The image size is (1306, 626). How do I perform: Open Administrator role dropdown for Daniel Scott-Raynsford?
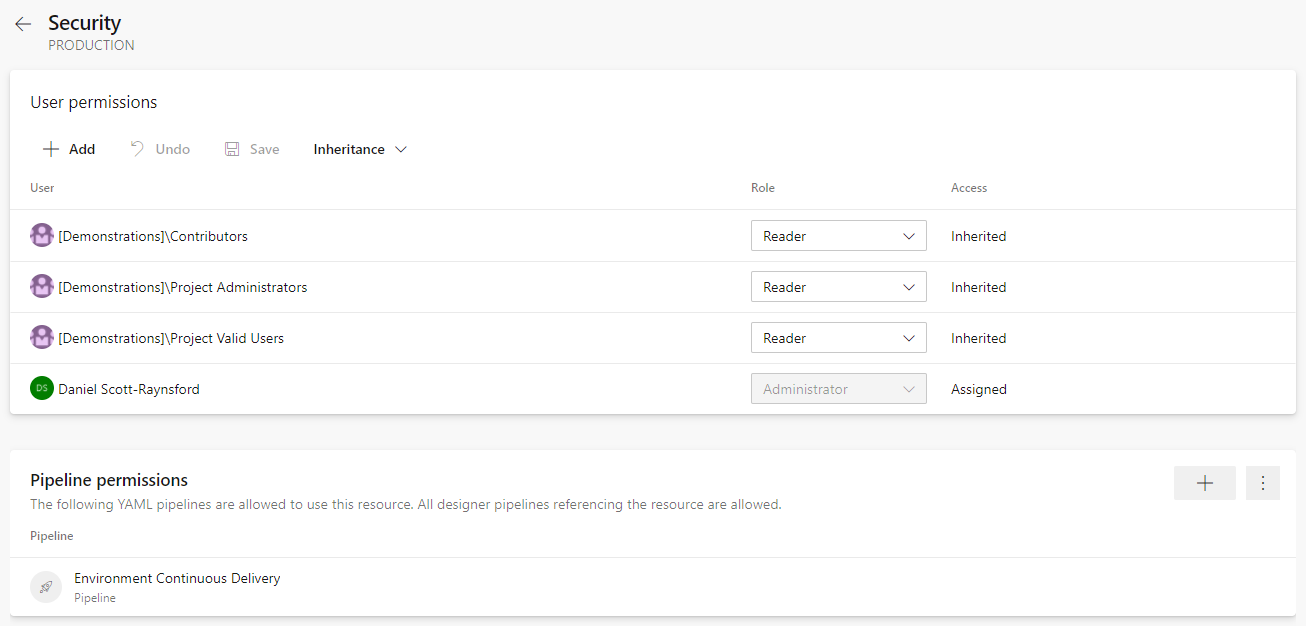[x=839, y=389]
